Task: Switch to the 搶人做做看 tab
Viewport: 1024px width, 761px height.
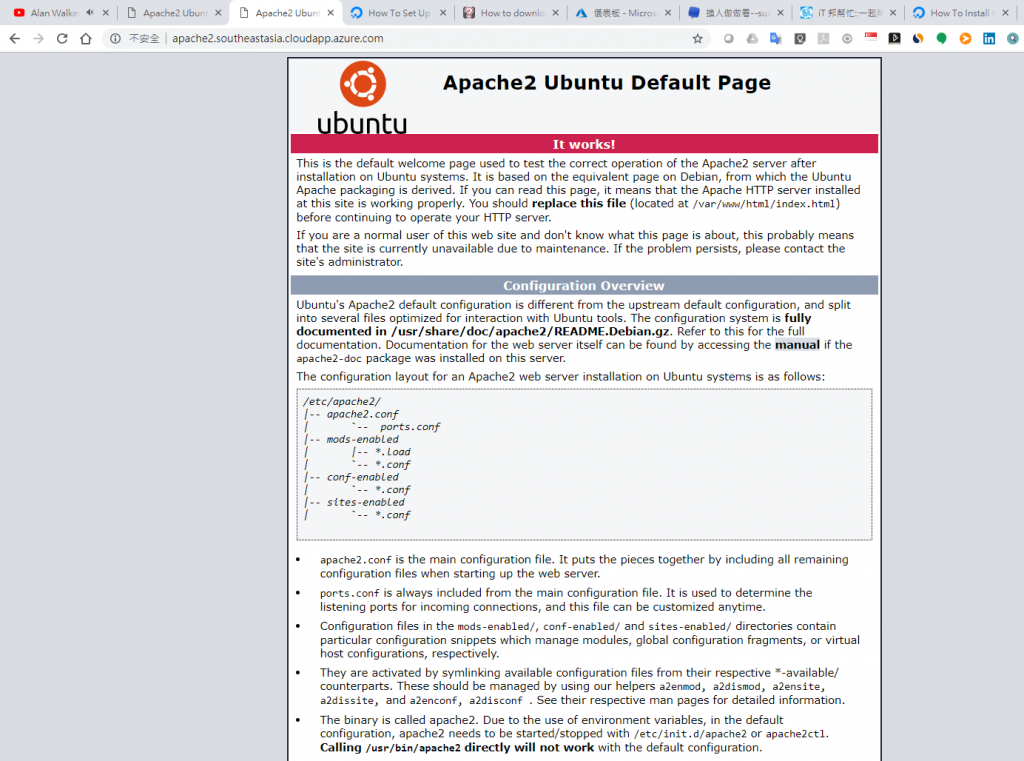Action: click(737, 12)
